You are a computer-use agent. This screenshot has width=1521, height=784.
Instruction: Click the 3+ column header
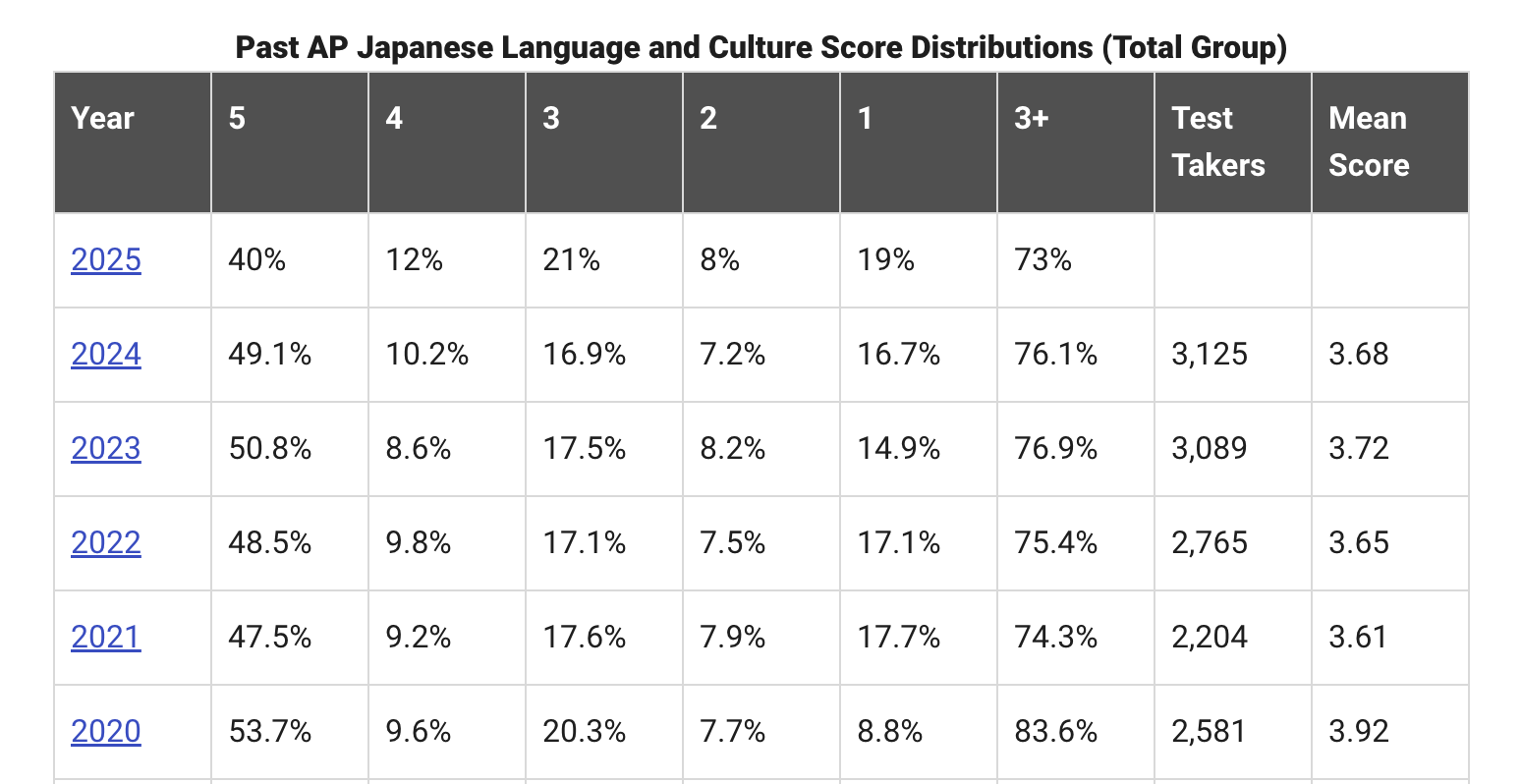[1076, 142]
